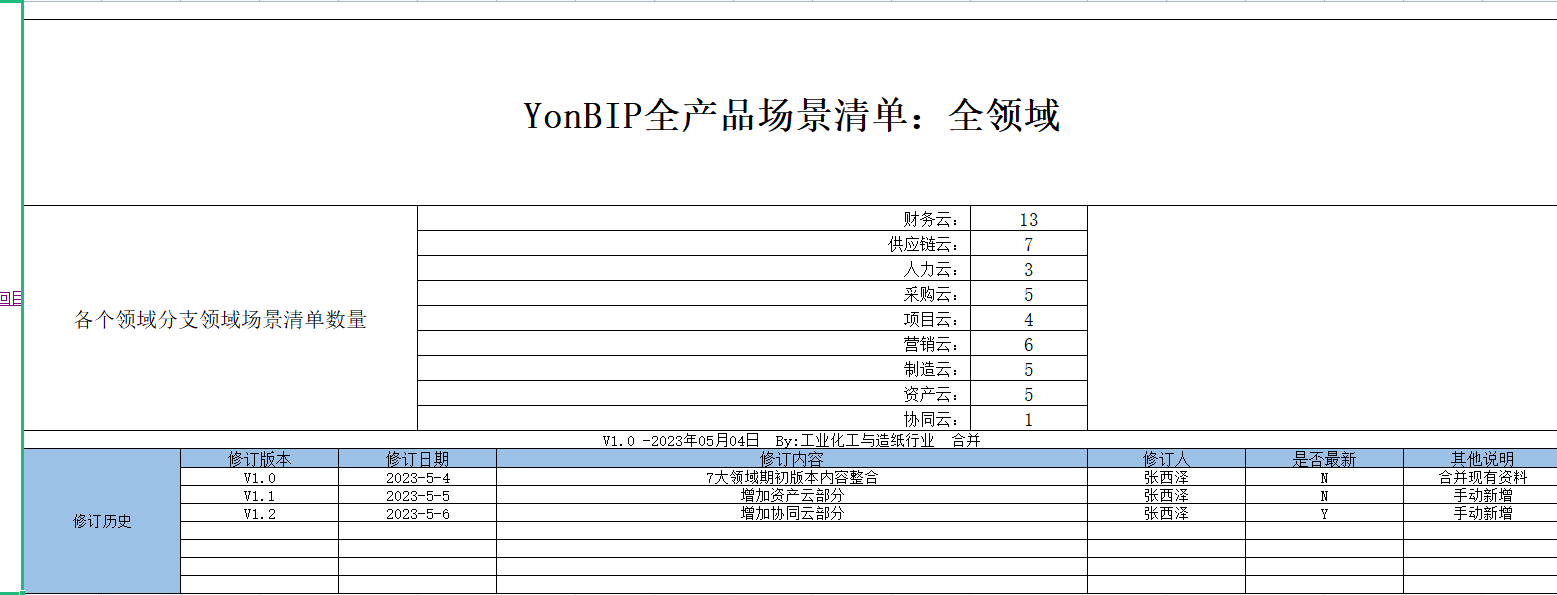Select the title cell YonBIP全产品场景清单：全领域
Image resolution: width=1557 pixels, height=595 pixels.
coord(790,113)
